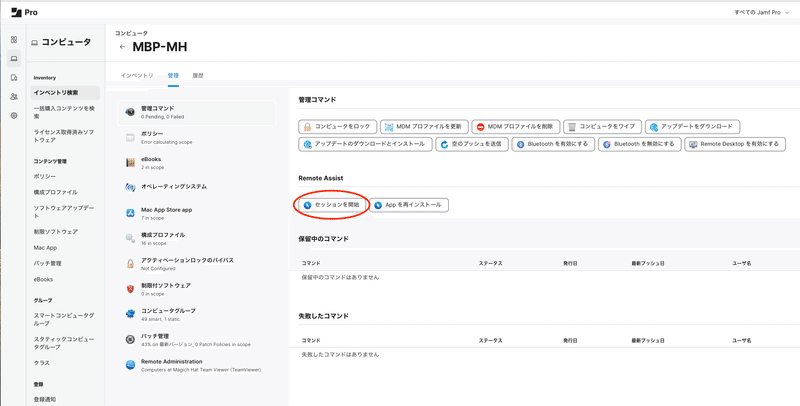Click the ポリシー icon in management list
800x406 pixels.
click(130, 137)
